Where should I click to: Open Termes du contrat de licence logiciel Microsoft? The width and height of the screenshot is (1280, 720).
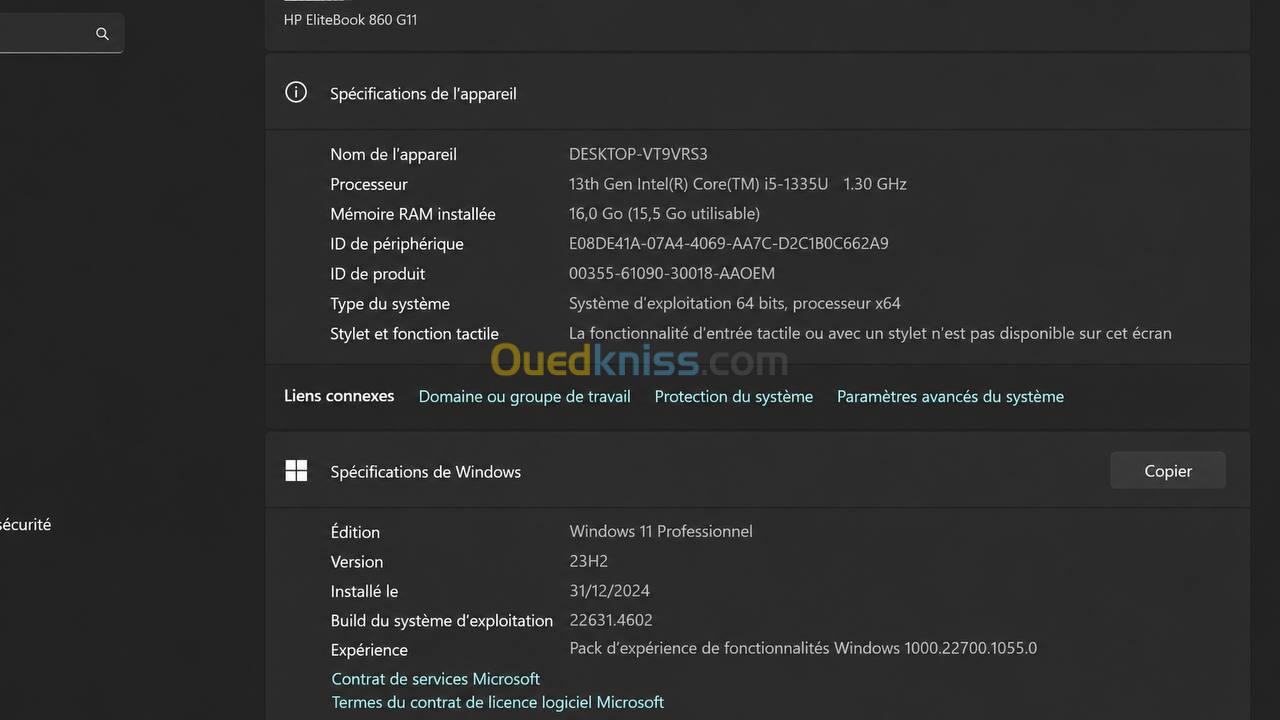498,703
